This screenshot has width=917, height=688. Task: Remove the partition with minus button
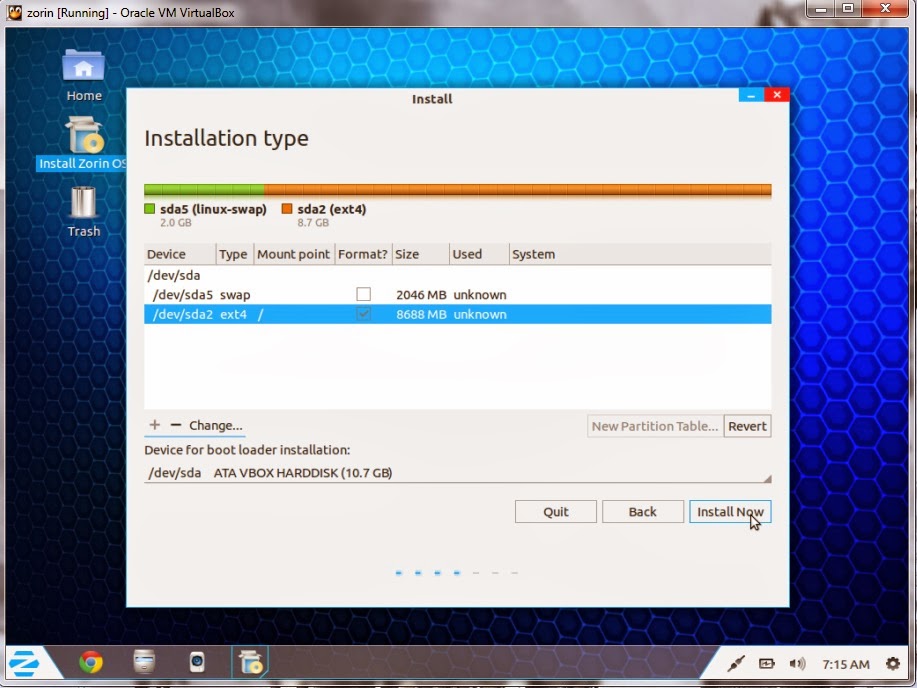tap(175, 425)
